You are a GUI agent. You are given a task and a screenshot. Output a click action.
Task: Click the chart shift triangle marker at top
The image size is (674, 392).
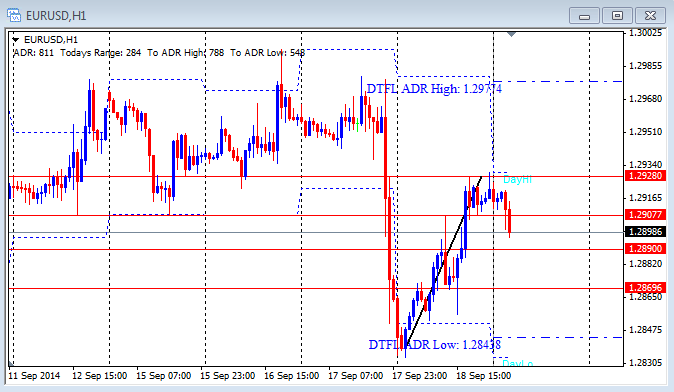coord(511,34)
